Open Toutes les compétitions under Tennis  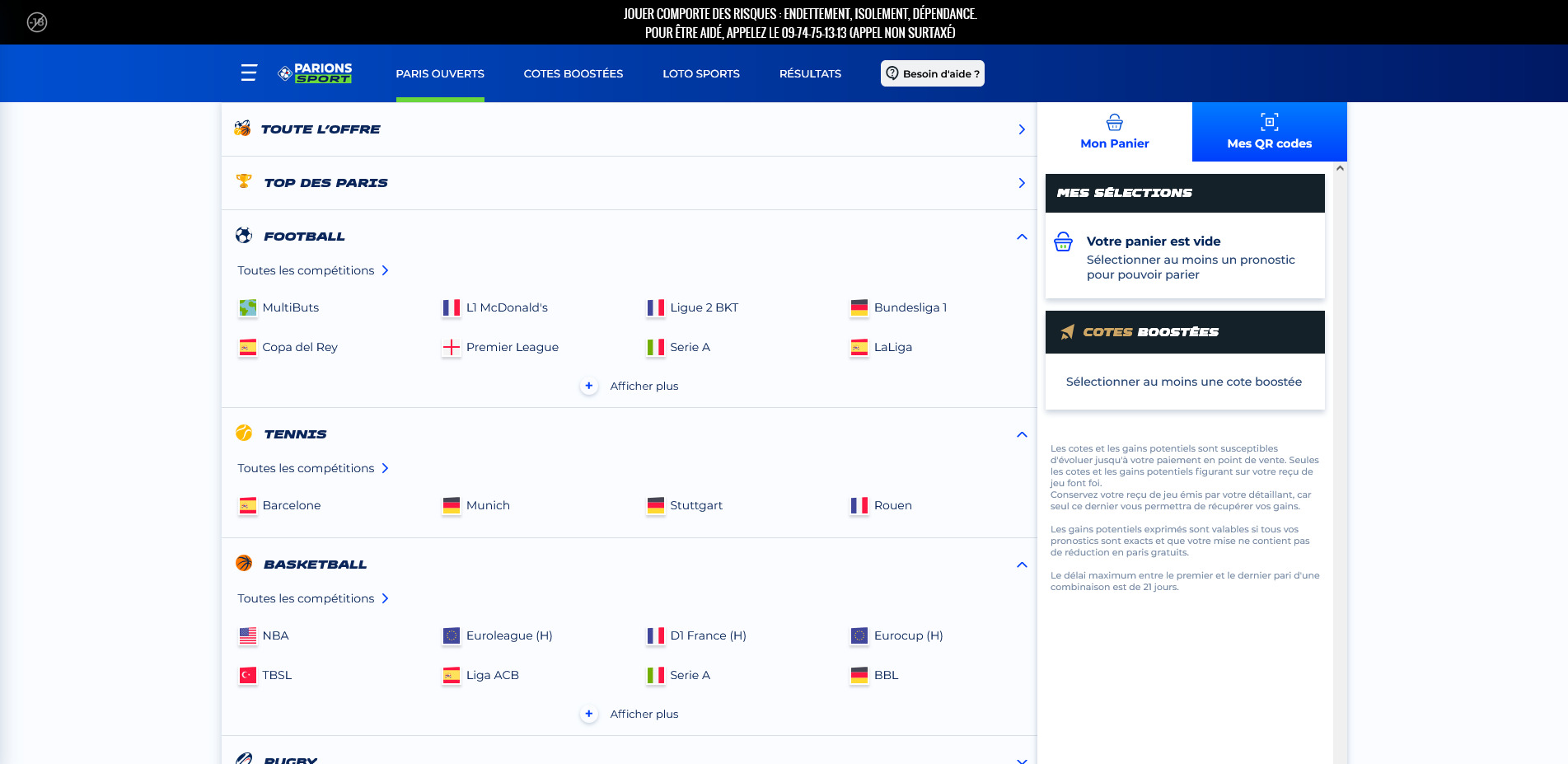tap(313, 468)
